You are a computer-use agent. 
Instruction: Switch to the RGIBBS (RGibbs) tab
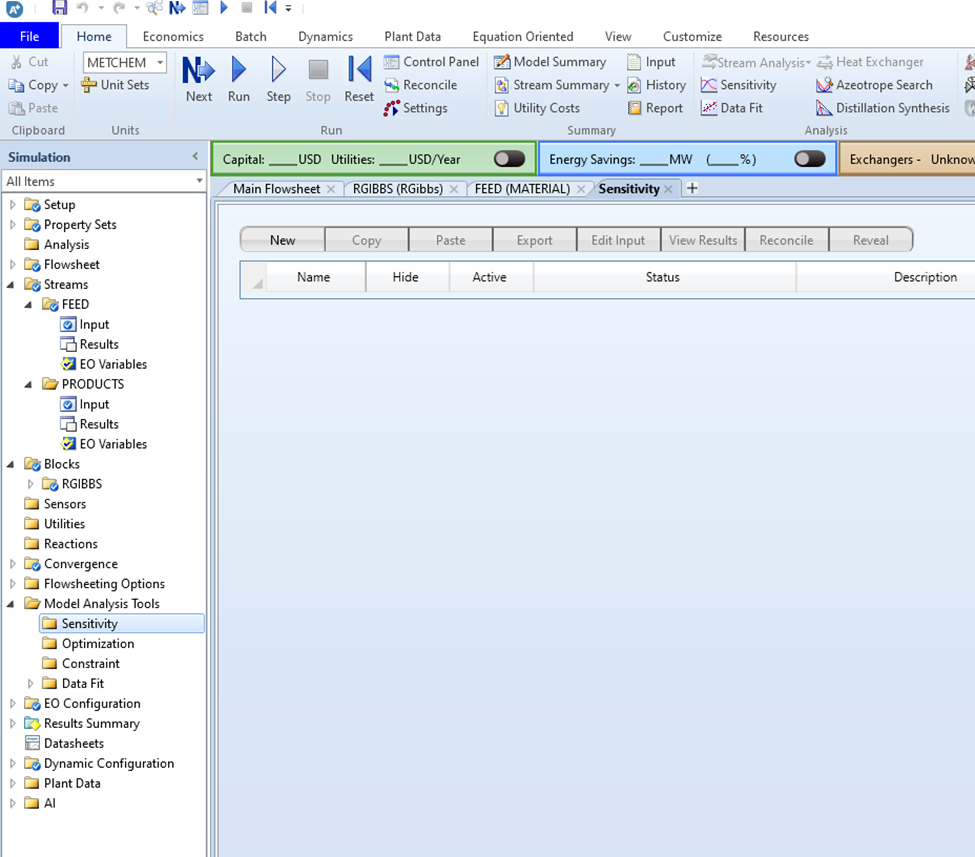(x=397, y=188)
